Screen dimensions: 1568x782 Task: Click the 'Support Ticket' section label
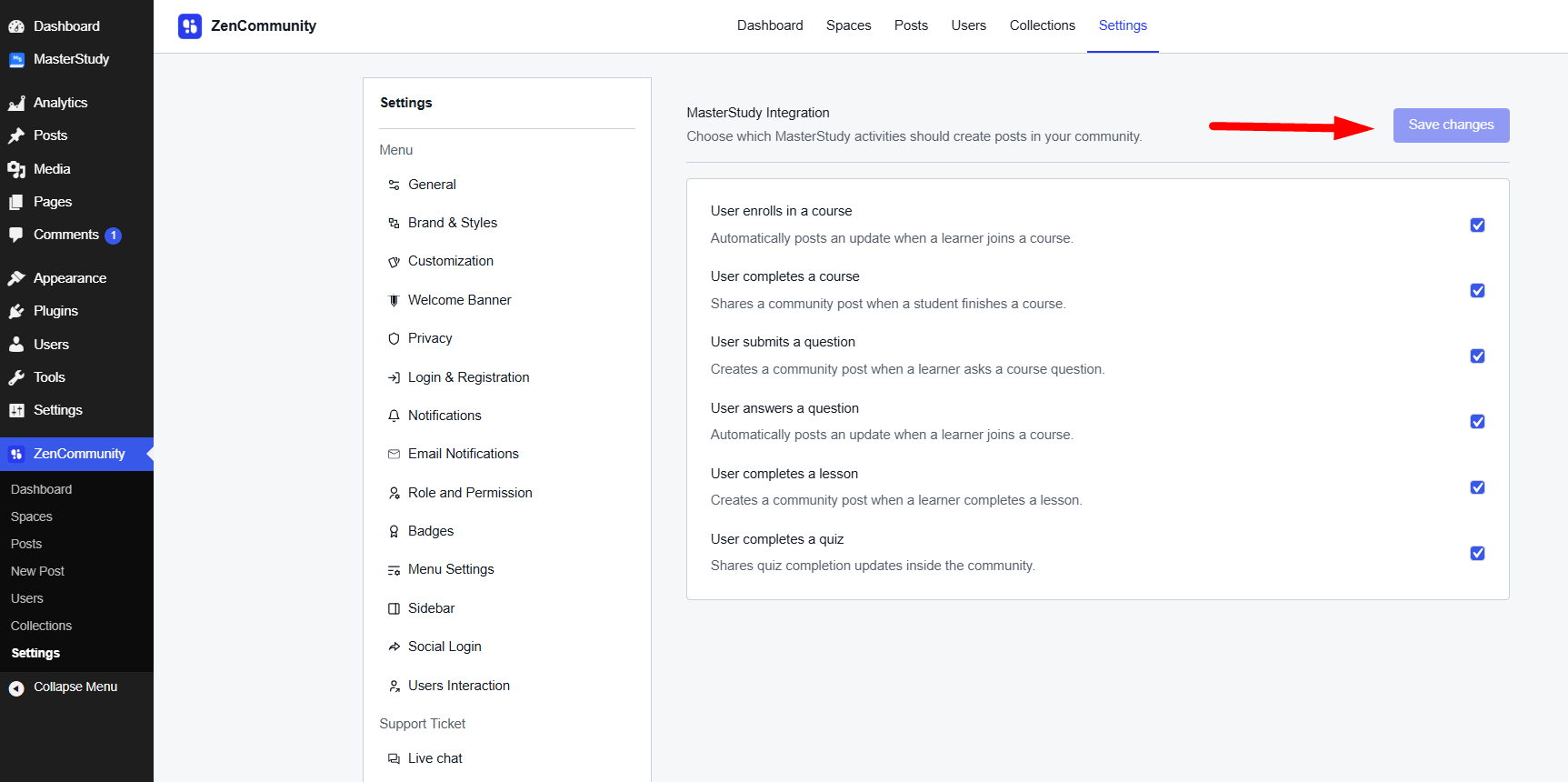pyautogui.click(x=422, y=724)
